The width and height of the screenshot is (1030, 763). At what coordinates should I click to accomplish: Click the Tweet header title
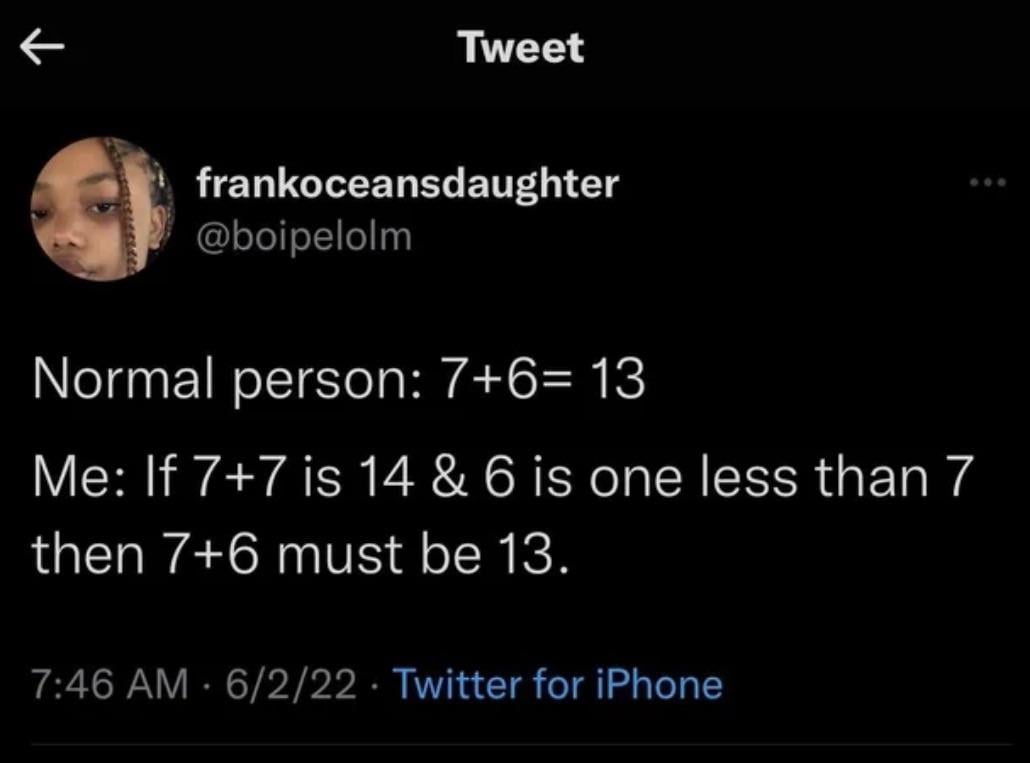pos(520,48)
